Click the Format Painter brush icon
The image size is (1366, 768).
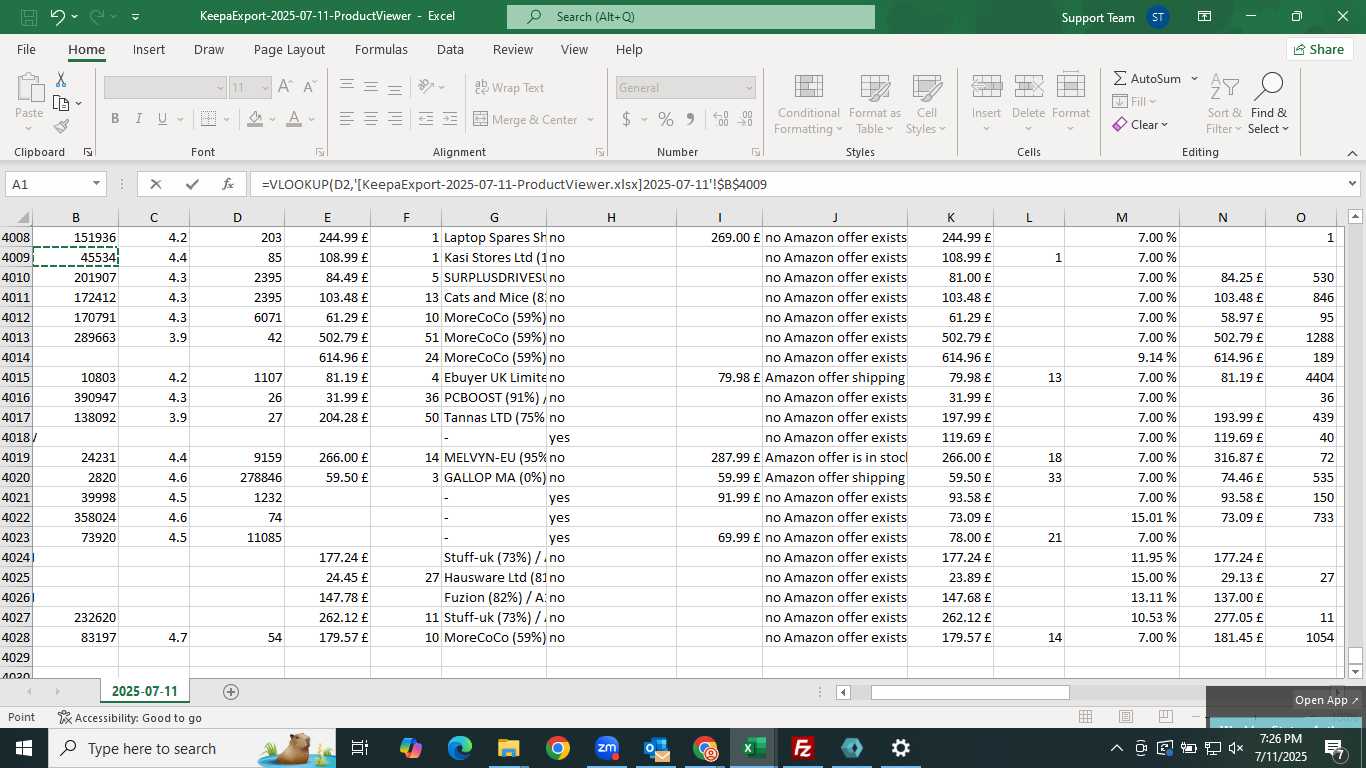61,126
